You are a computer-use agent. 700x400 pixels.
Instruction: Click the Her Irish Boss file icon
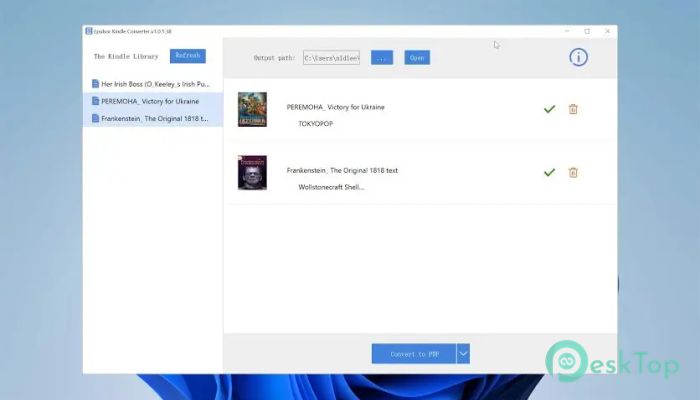(95, 83)
